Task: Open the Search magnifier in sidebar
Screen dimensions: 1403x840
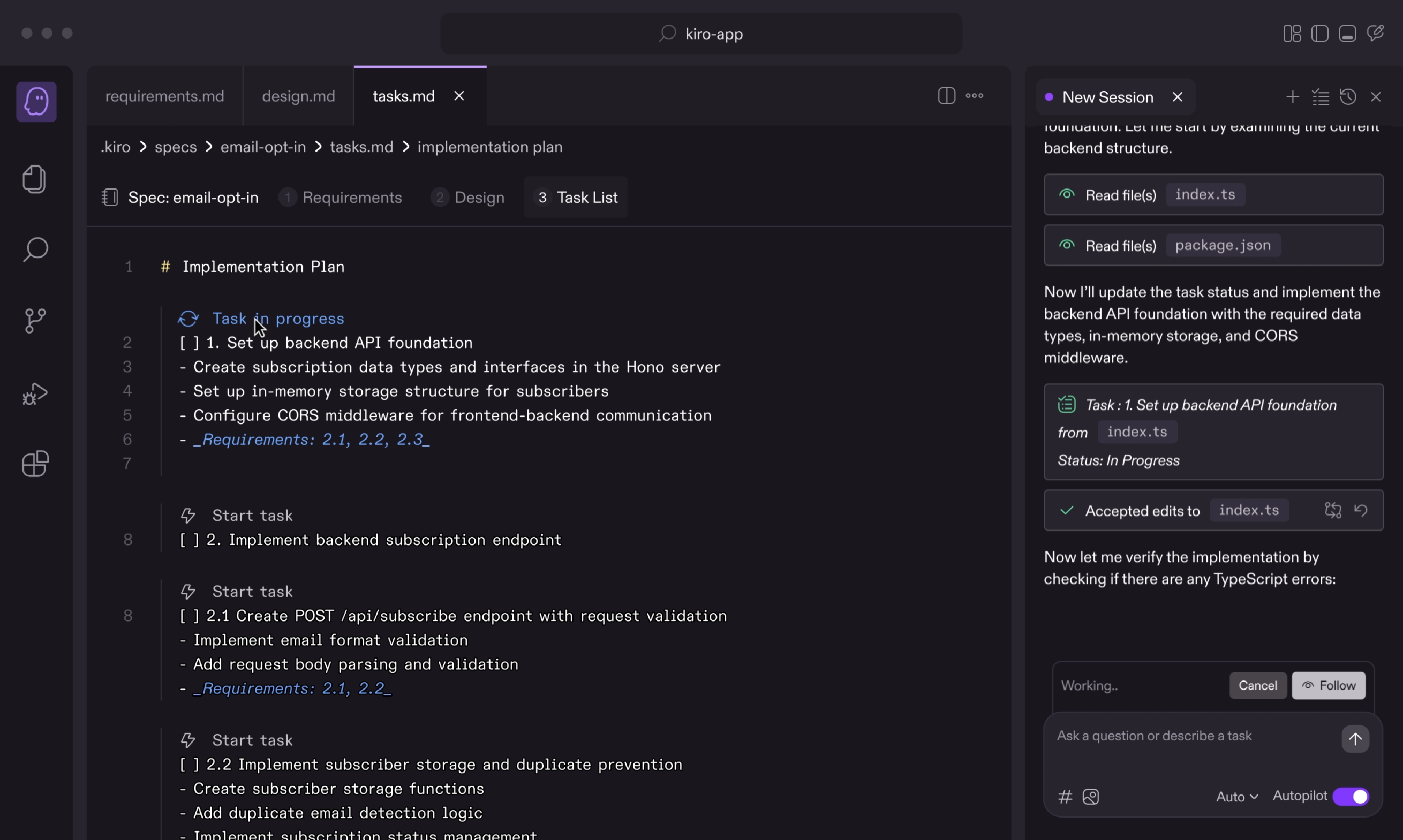Action: coord(35,249)
